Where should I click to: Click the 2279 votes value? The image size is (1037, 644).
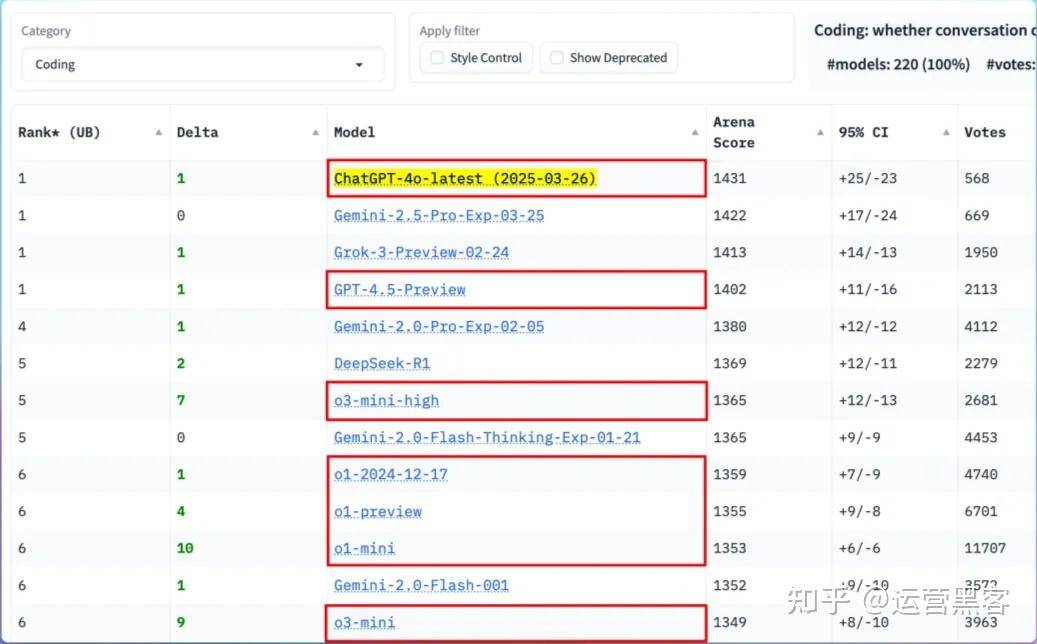pos(981,364)
